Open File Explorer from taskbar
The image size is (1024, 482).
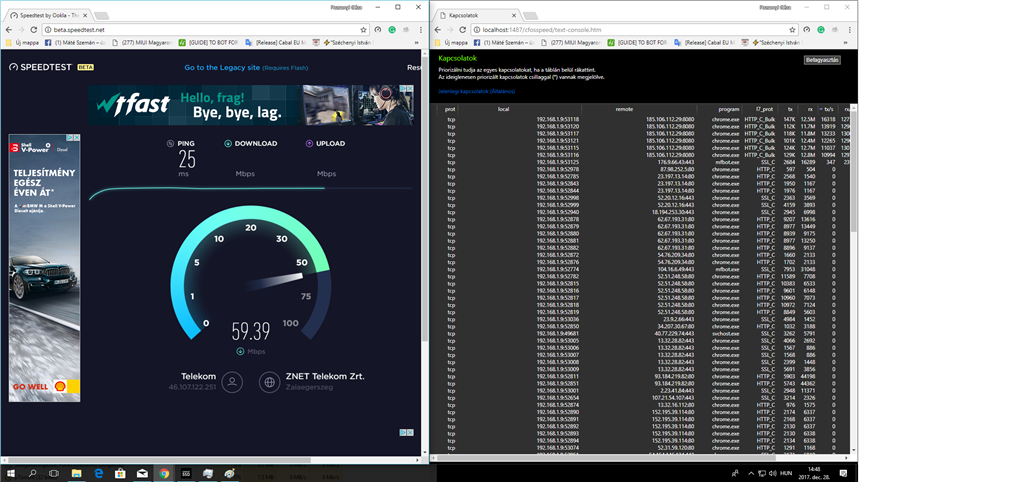76,473
